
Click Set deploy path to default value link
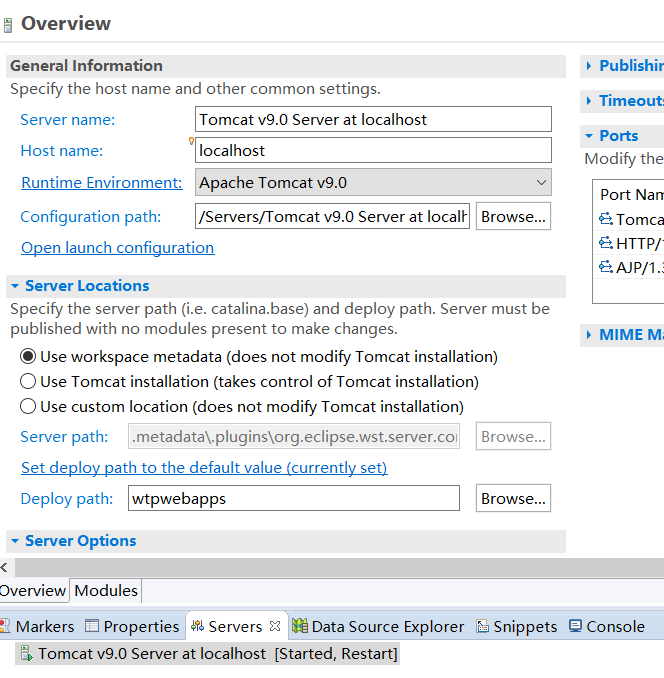pos(204,467)
